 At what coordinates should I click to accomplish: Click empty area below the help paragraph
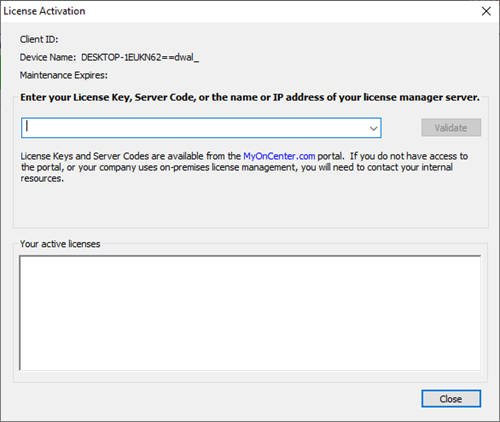pos(250,205)
